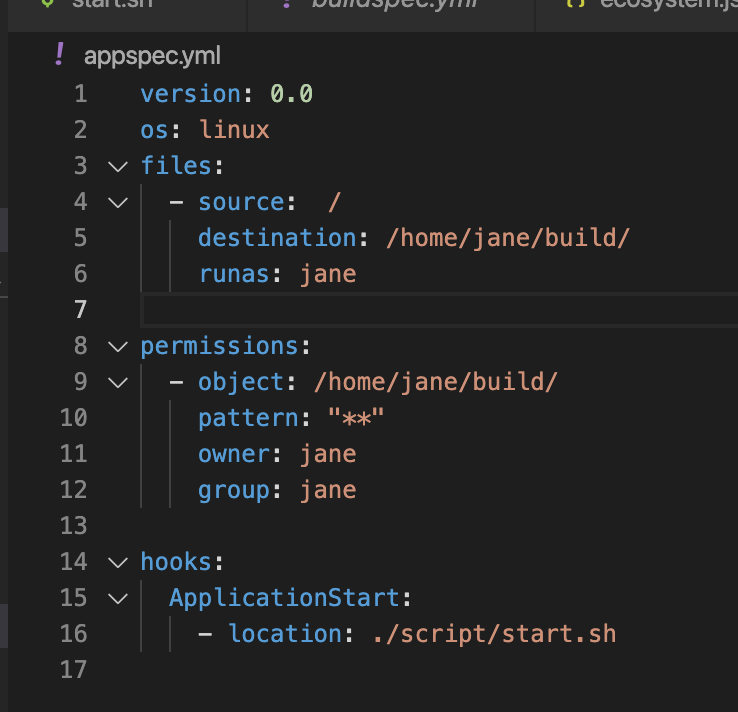Viewport: 738px width, 712px height.
Task: Click the version key on line 1
Action: click(x=191, y=94)
